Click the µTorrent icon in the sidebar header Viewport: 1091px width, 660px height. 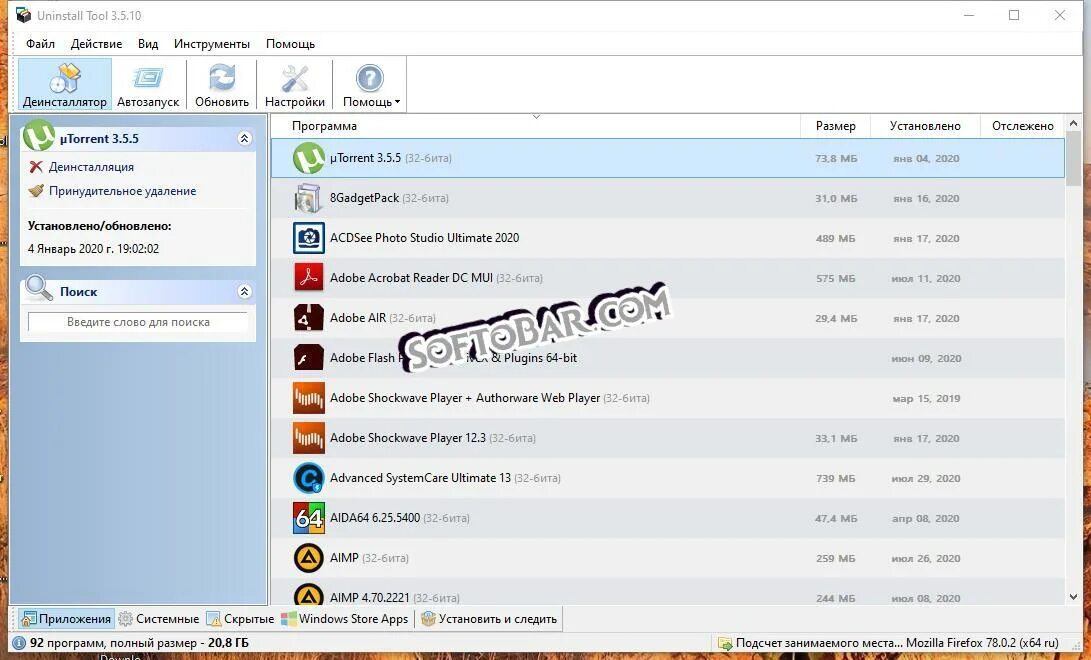38,136
